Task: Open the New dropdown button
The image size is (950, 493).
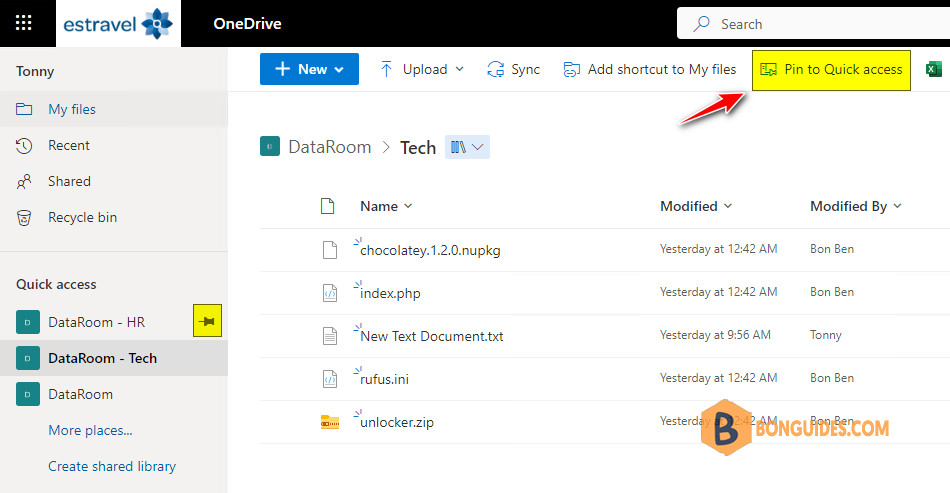Action: point(309,69)
